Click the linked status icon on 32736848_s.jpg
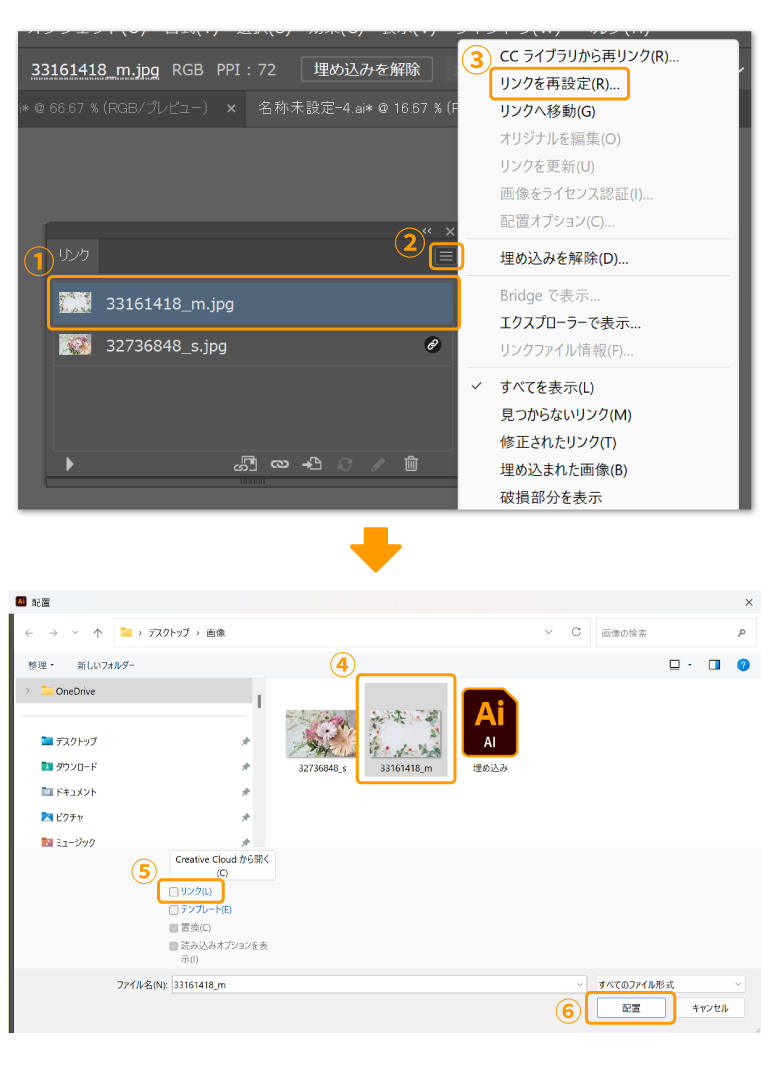This screenshot has width=770, height=1065. click(433, 344)
